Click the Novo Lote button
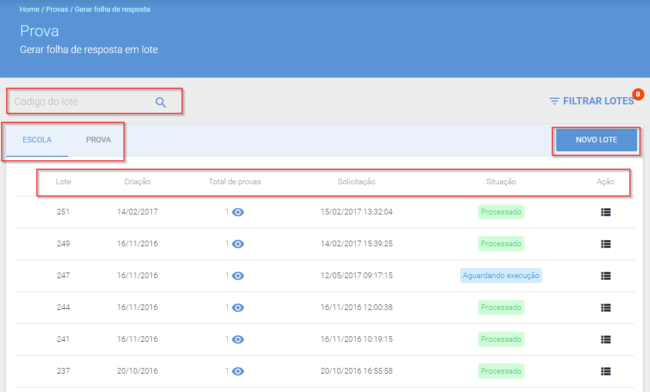650x392 pixels. click(x=596, y=140)
